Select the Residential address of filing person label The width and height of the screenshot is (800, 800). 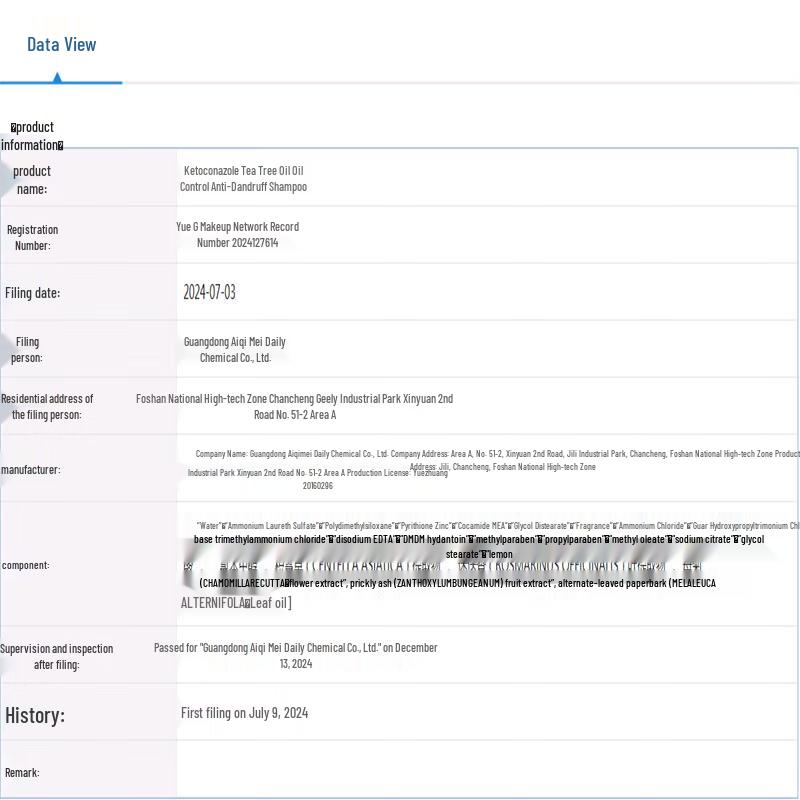[x=47, y=406]
